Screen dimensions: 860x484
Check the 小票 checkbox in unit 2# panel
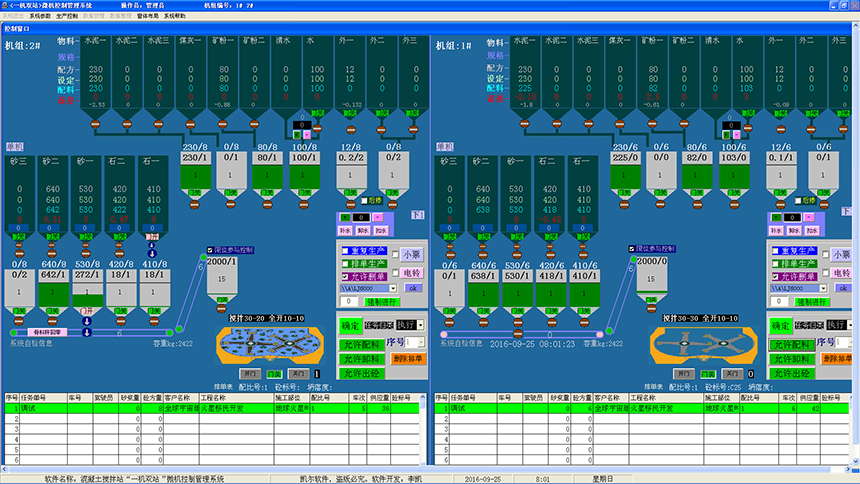coord(396,254)
